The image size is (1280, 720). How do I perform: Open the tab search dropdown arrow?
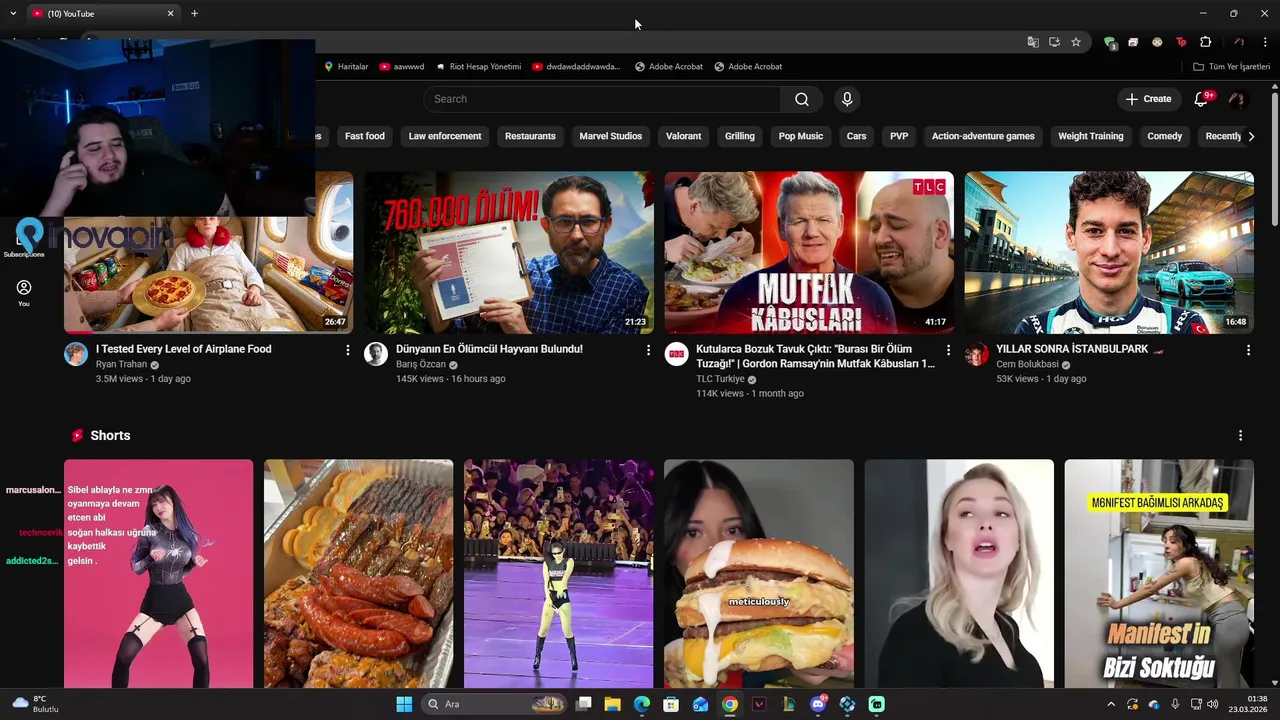point(12,13)
